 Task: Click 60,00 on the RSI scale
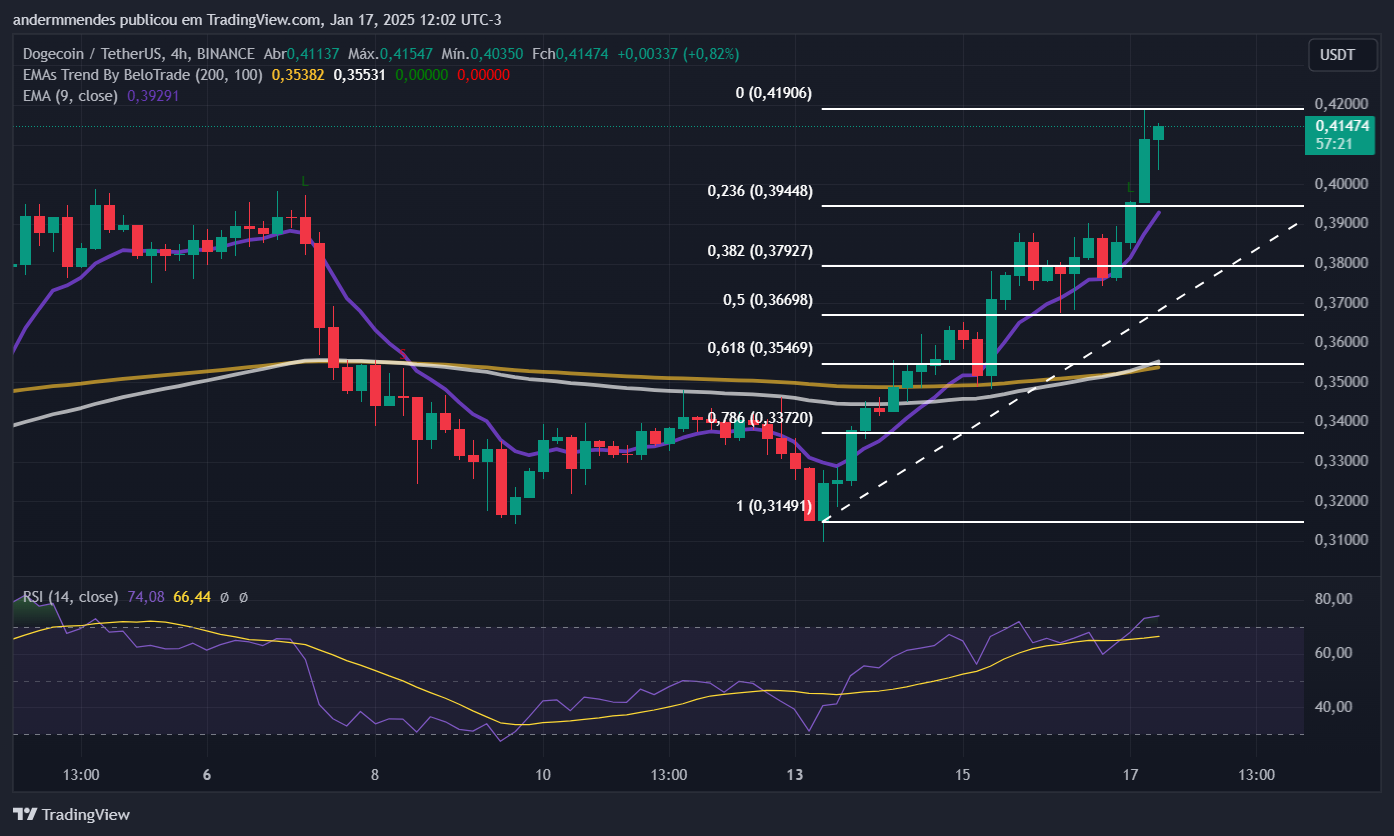[x=1334, y=653]
